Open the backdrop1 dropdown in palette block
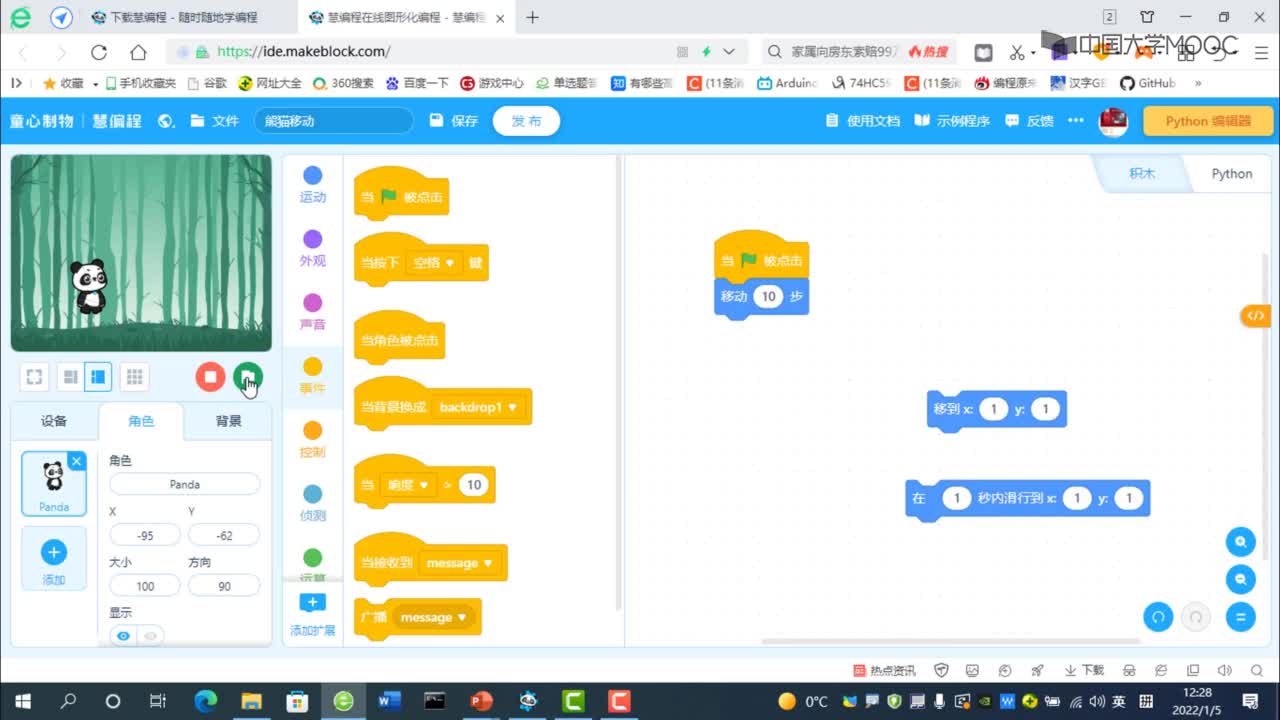The height and width of the screenshot is (720, 1280). pos(479,407)
